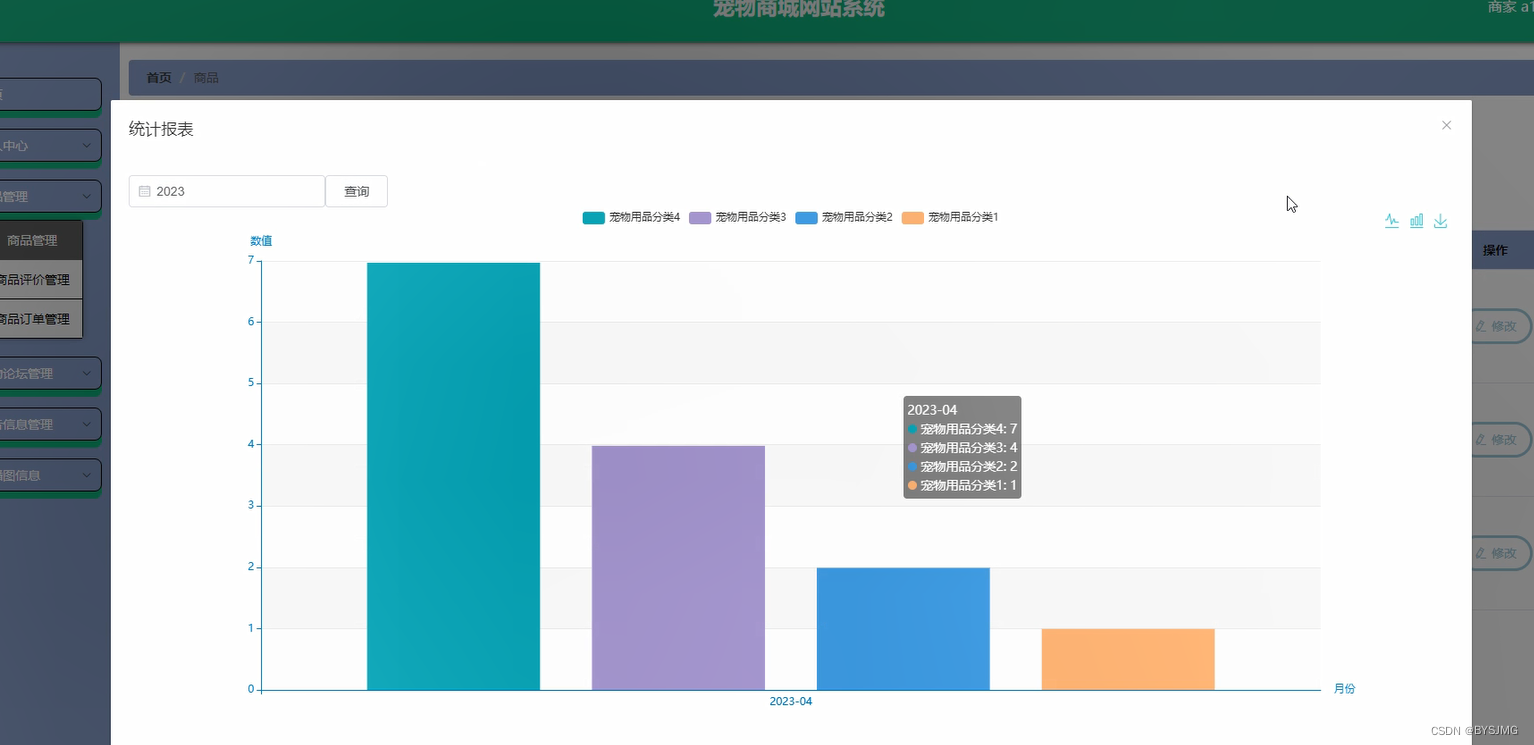Screen dimensions: 1534x745
Task: Click the topmost 修改 button in the 操作 column
Action: coord(1501,326)
